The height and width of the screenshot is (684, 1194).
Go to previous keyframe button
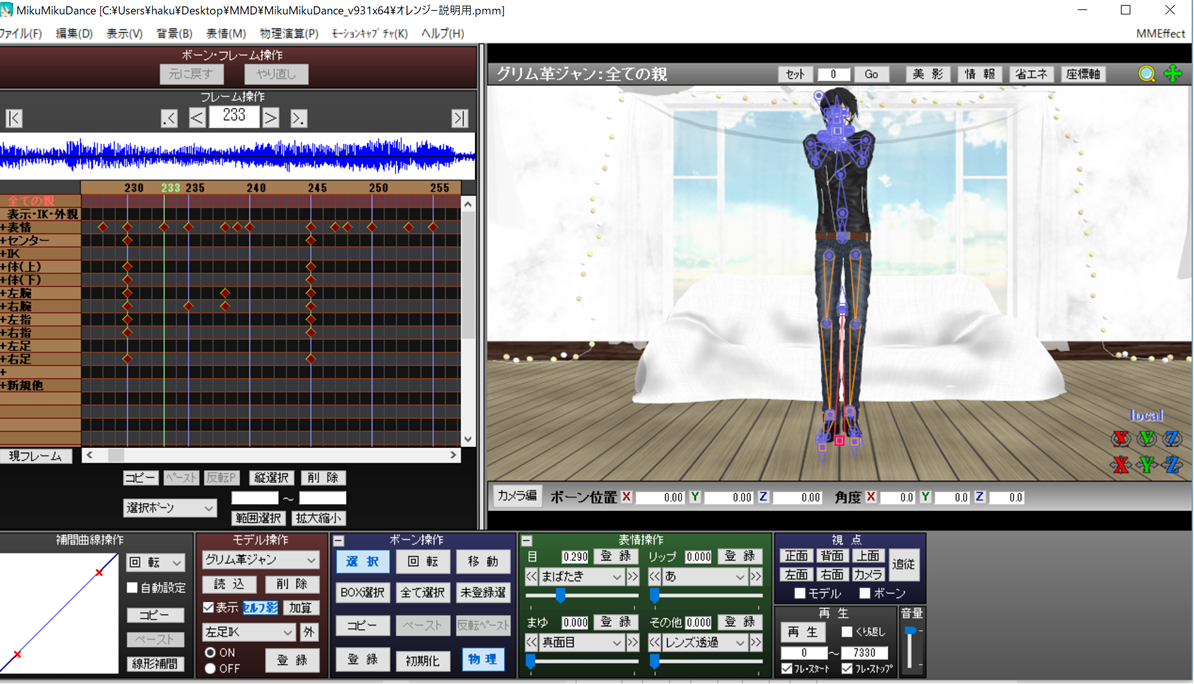(169, 118)
